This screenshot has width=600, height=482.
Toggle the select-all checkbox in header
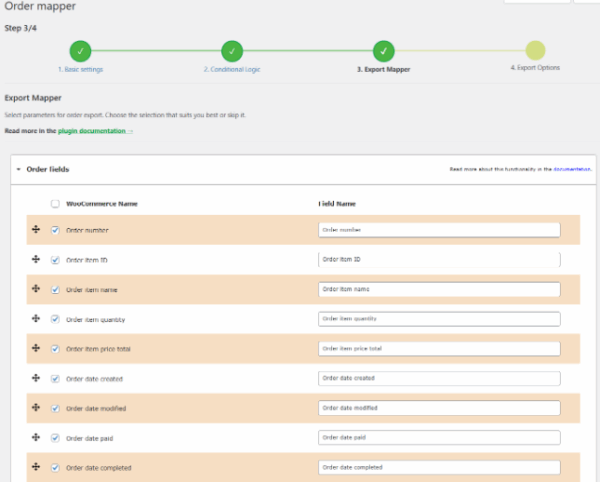(x=55, y=203)
